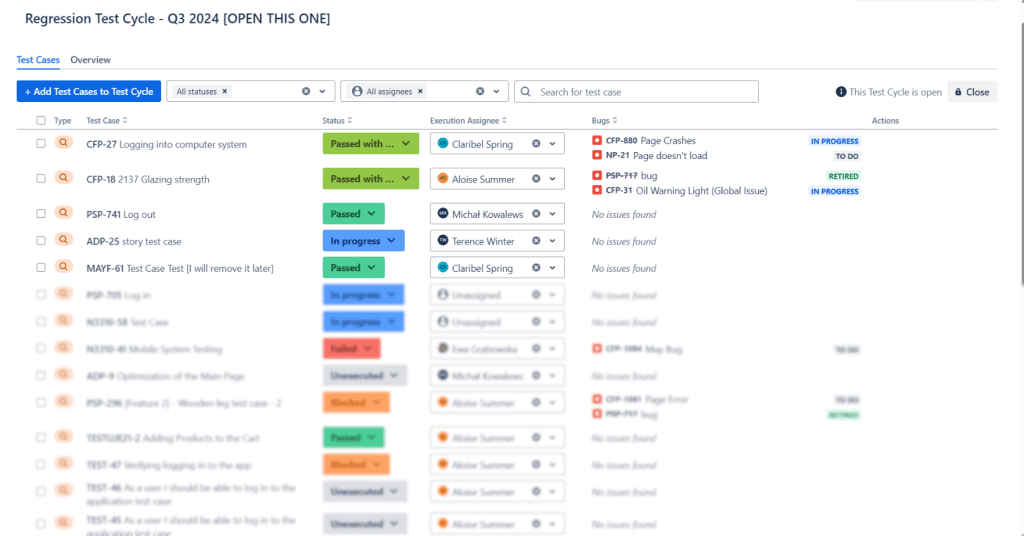
Task: Tick the MAYF-61 Test Case Test checkbox
Action: click(41, 268)
